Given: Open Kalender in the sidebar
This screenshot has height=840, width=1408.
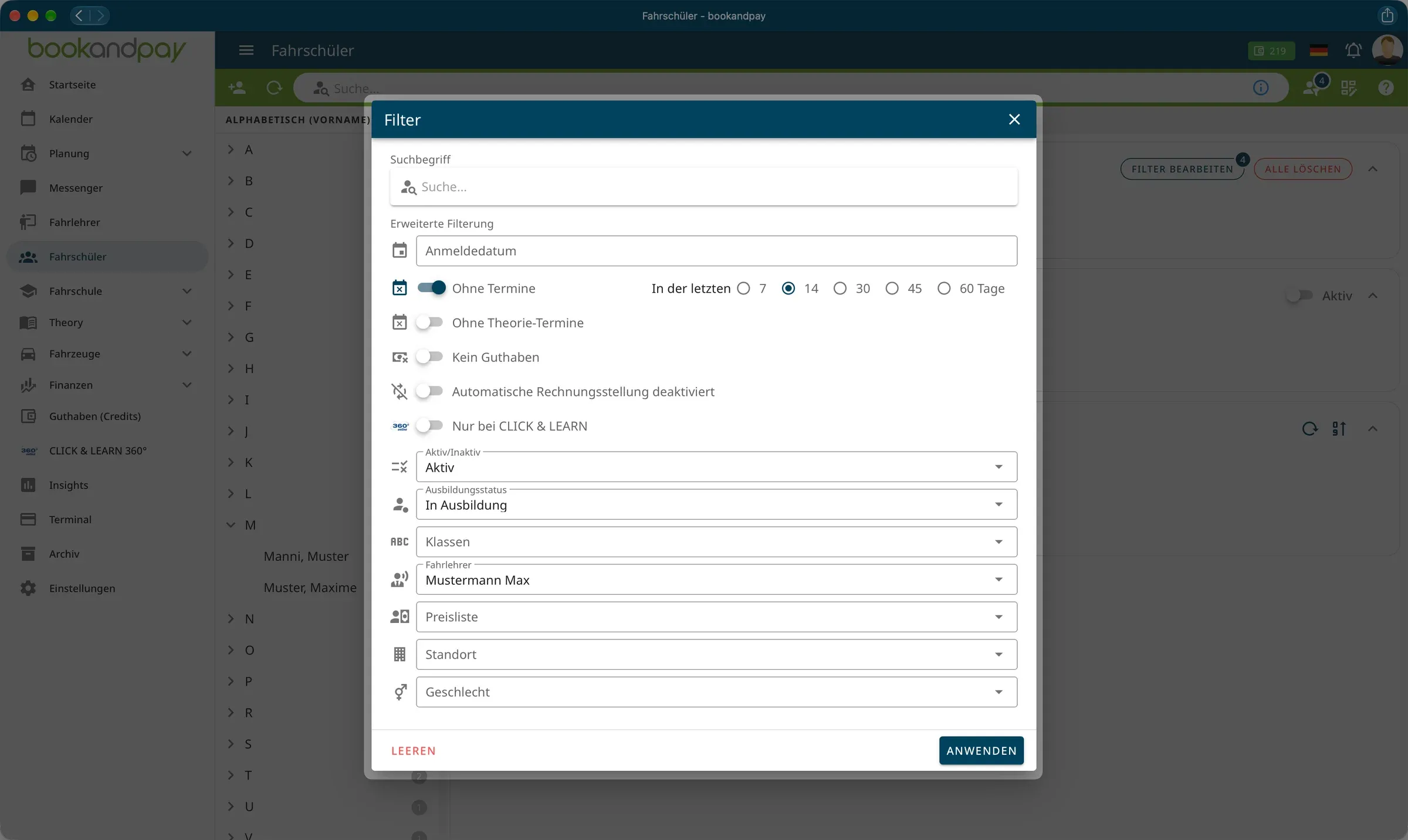Looking at the screenshot, I should [107, 119].
